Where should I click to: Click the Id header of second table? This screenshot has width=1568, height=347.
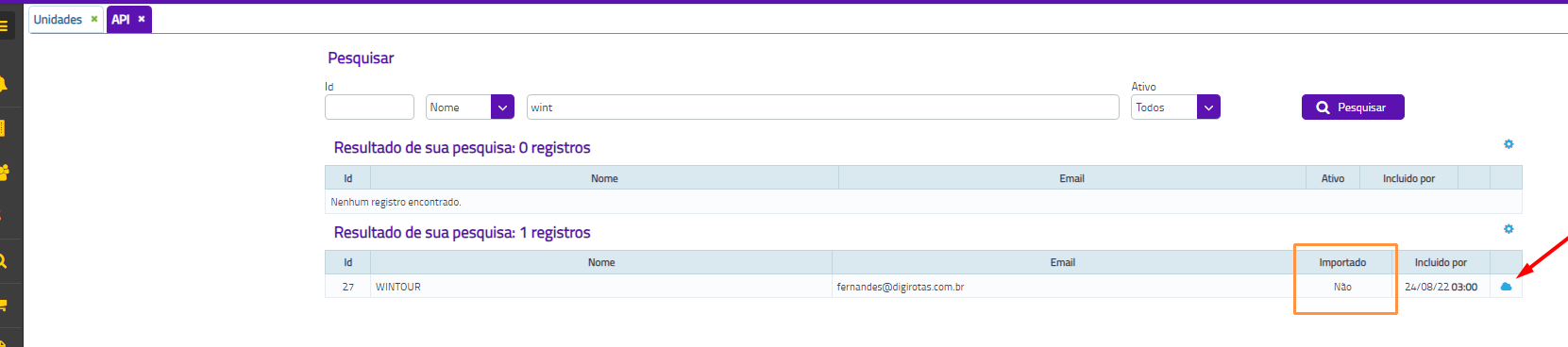(348, 262)
